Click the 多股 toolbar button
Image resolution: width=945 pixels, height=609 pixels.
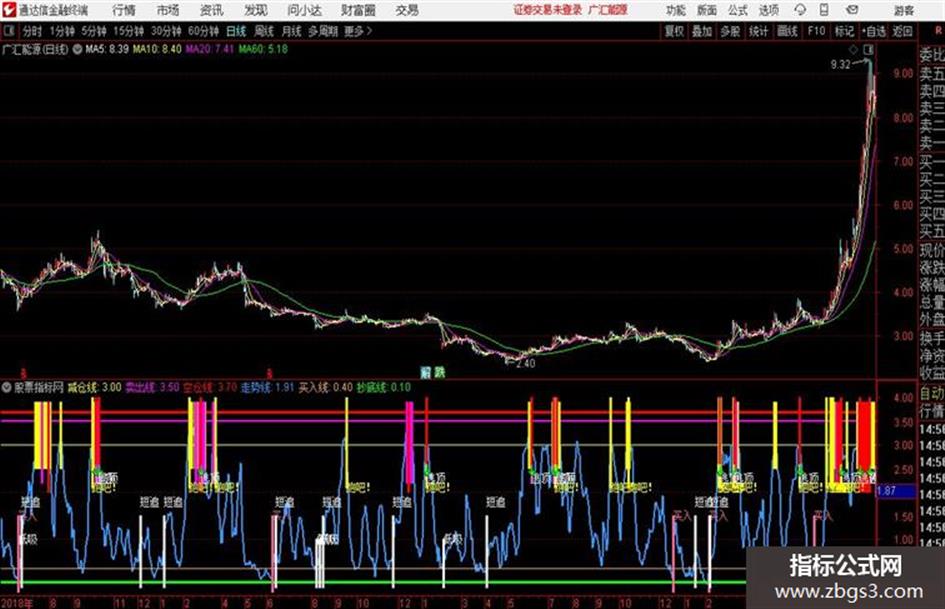point(730,31)
